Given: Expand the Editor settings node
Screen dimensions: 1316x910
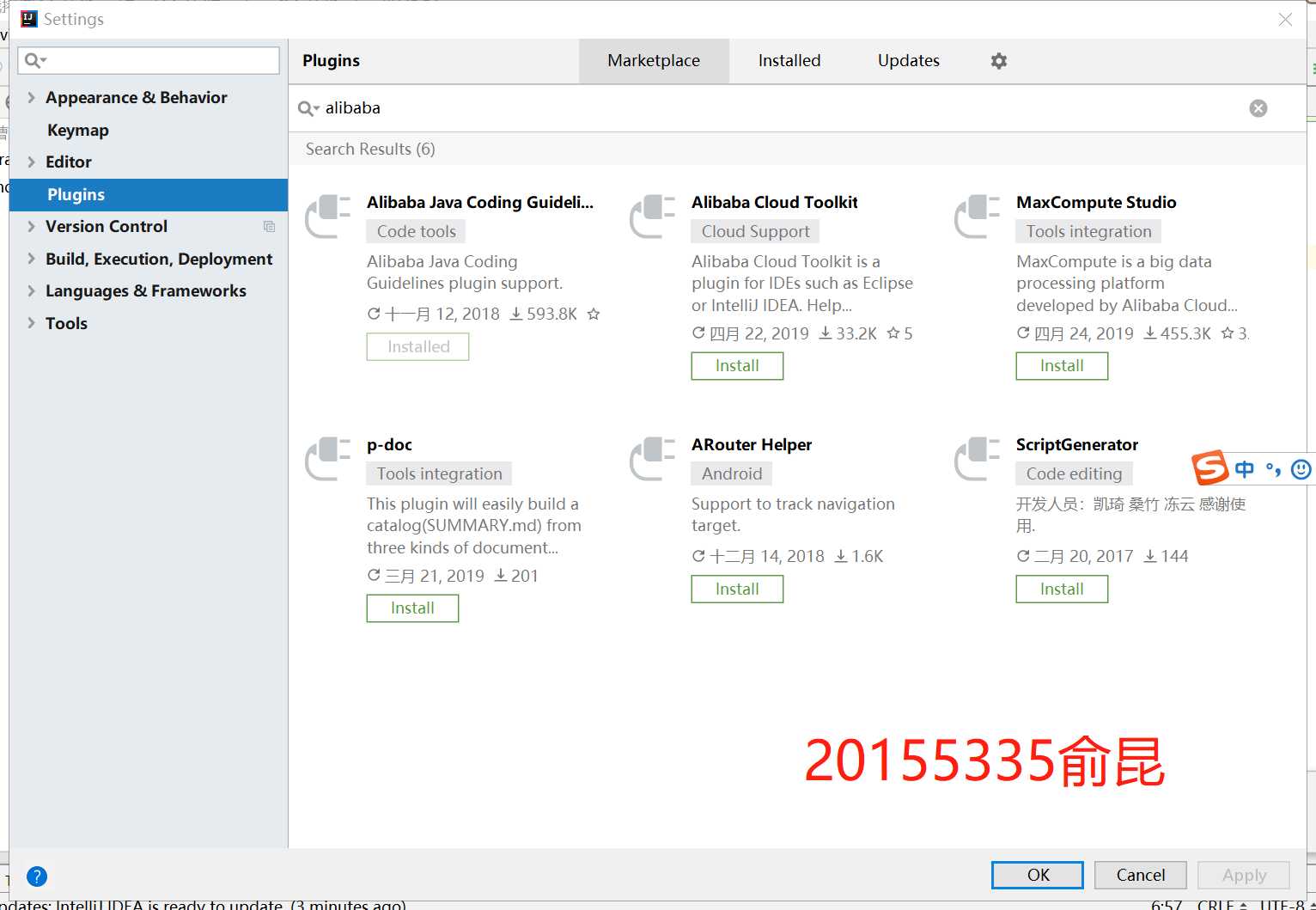Looking at the screenshot, I should [31, 162].
